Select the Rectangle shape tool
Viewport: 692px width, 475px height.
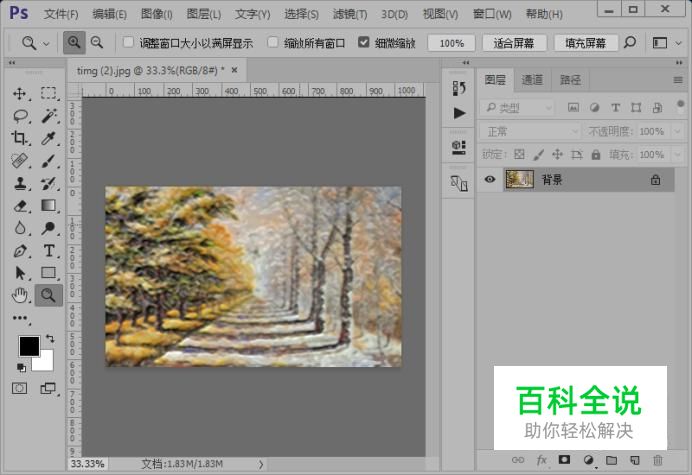tap(49, 272)
